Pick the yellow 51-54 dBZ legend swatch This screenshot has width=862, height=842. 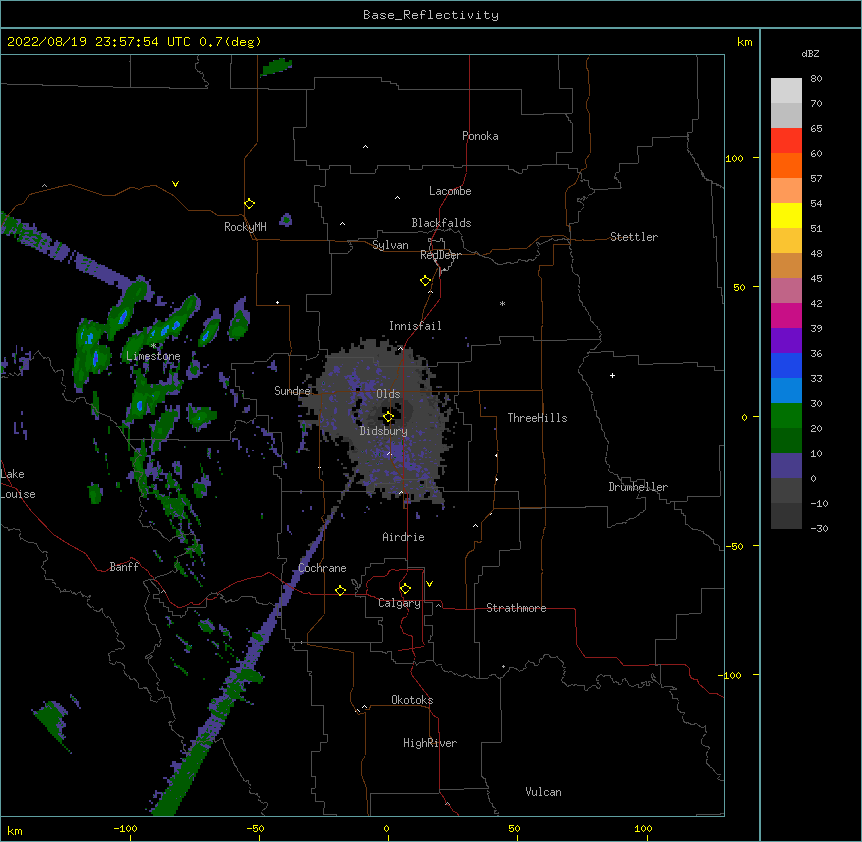tap(786, 215)
